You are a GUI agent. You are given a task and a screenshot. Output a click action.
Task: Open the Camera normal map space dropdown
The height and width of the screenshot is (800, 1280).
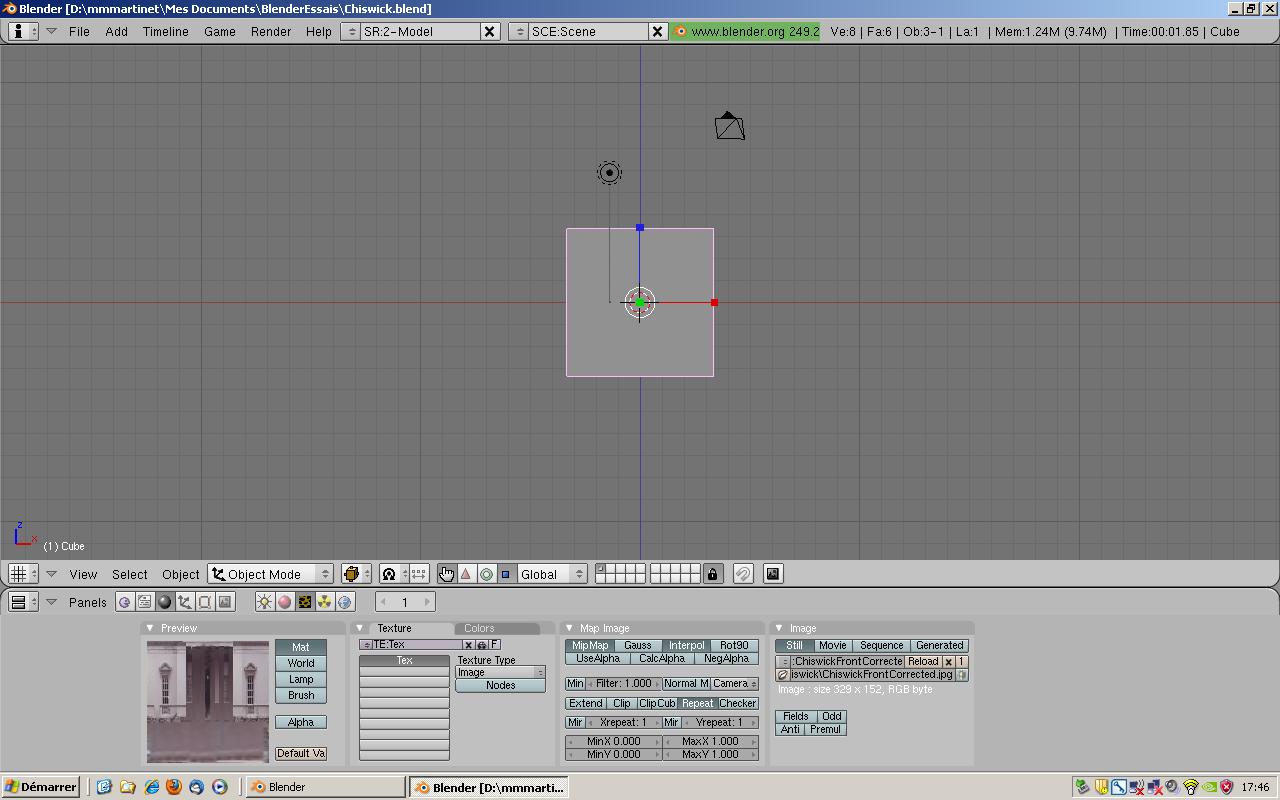[x=734, y=684]
